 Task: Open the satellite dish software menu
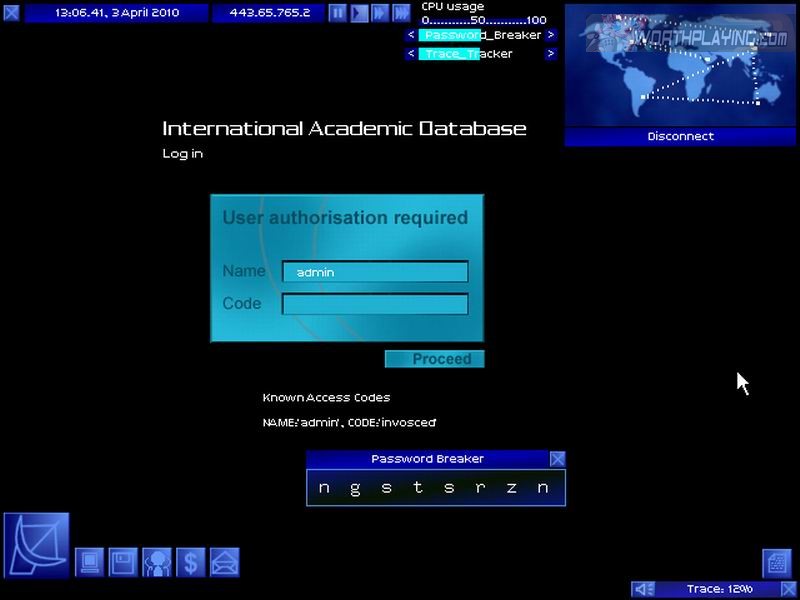coord(37,545)
